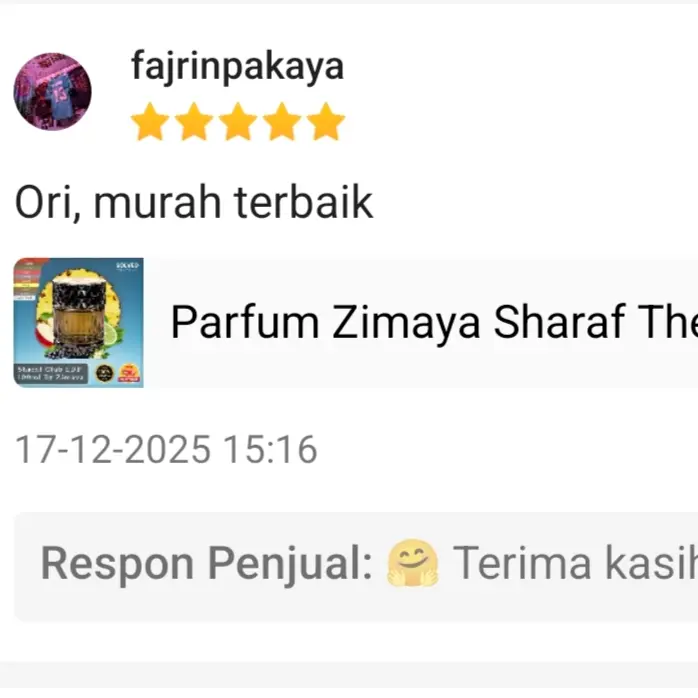Open the Parfum Zimaya Sharaf product title
The image size is (698, 698).
(434, 321)
